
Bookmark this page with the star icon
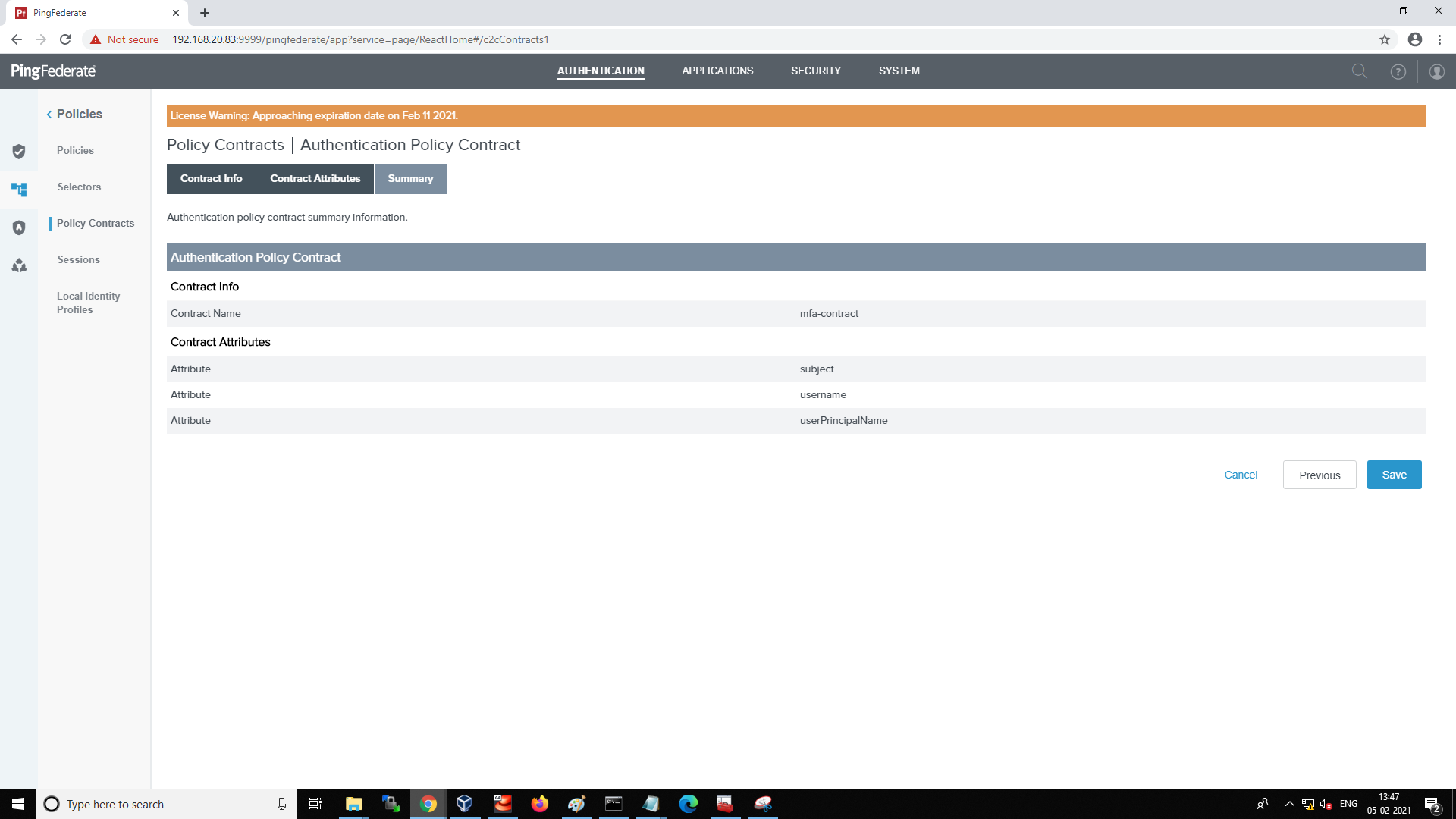(1385, 39)
